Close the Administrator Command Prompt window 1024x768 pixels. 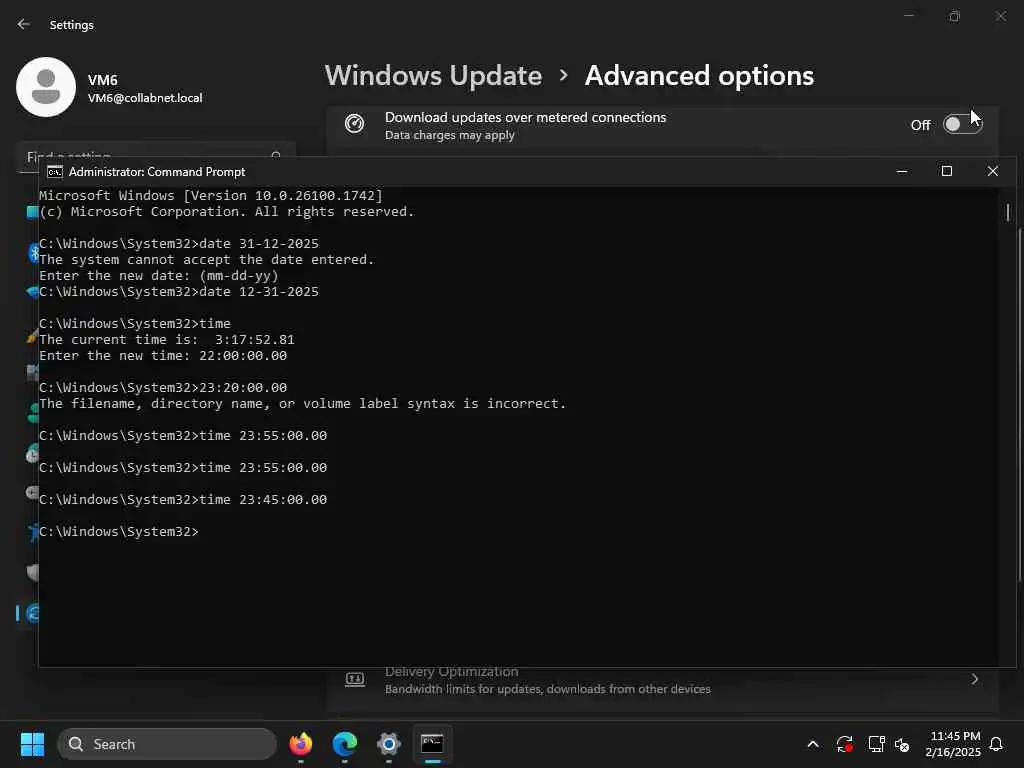pos(993,171)
